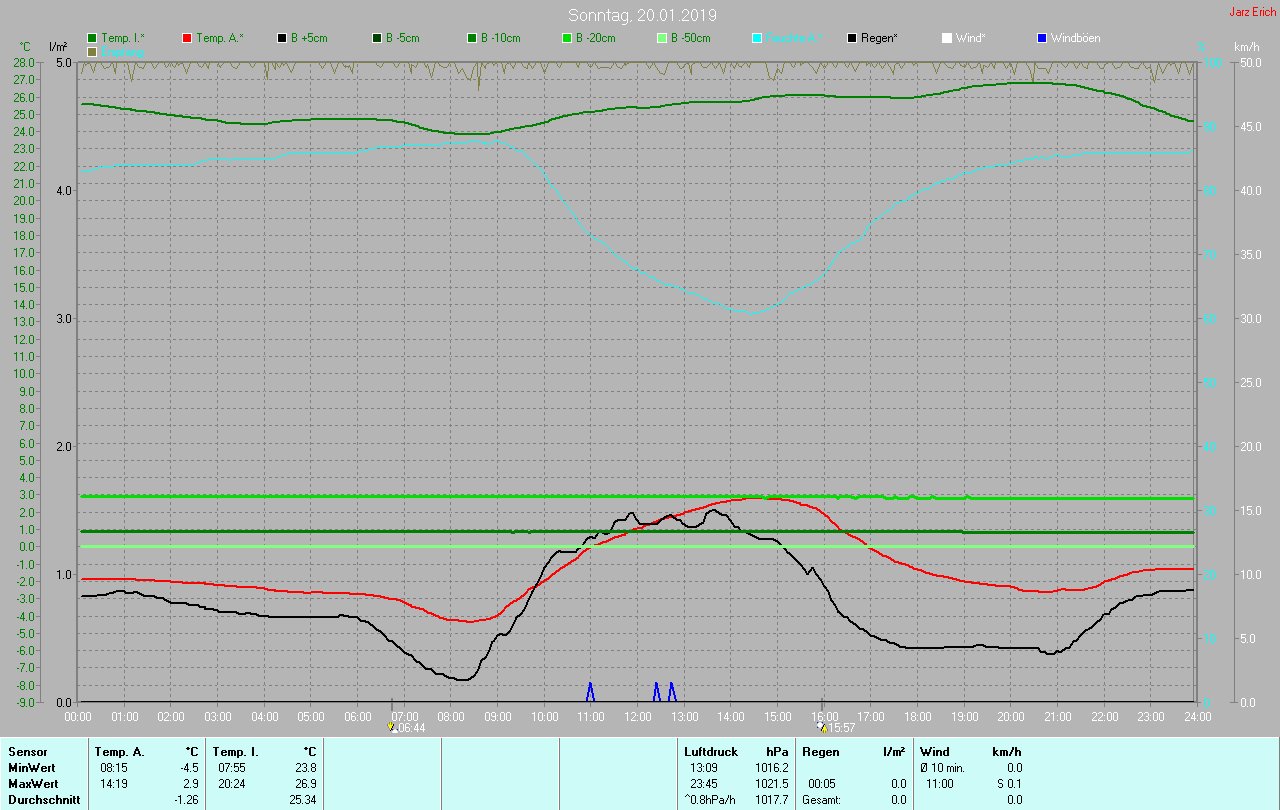The image size is (1280, 810).
Task: Click the 00:00 time axis label
Action: pyautogui.click(x=79, y=717)
